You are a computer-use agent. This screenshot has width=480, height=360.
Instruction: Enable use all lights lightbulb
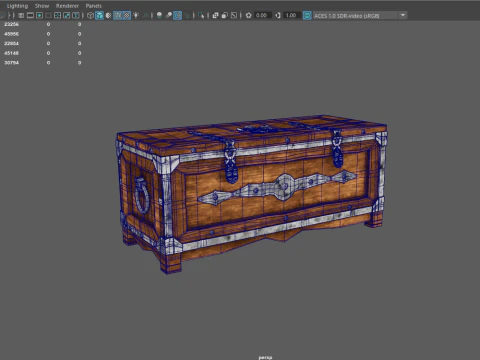click(x=136, y=15)
